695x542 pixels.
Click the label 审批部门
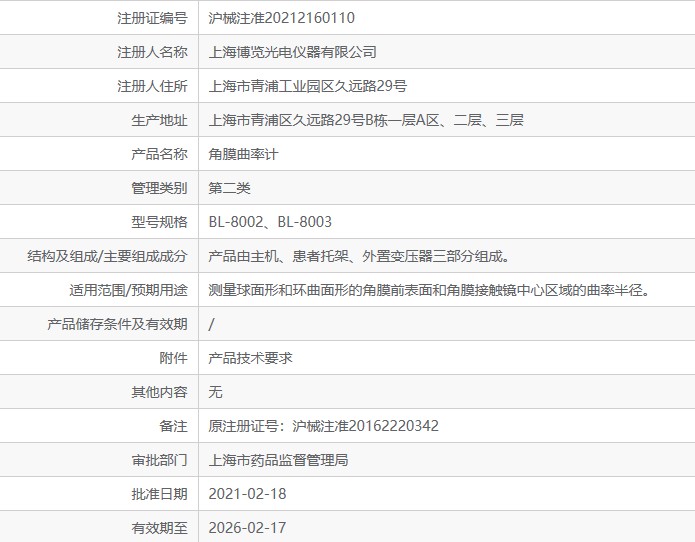point(159,460)
